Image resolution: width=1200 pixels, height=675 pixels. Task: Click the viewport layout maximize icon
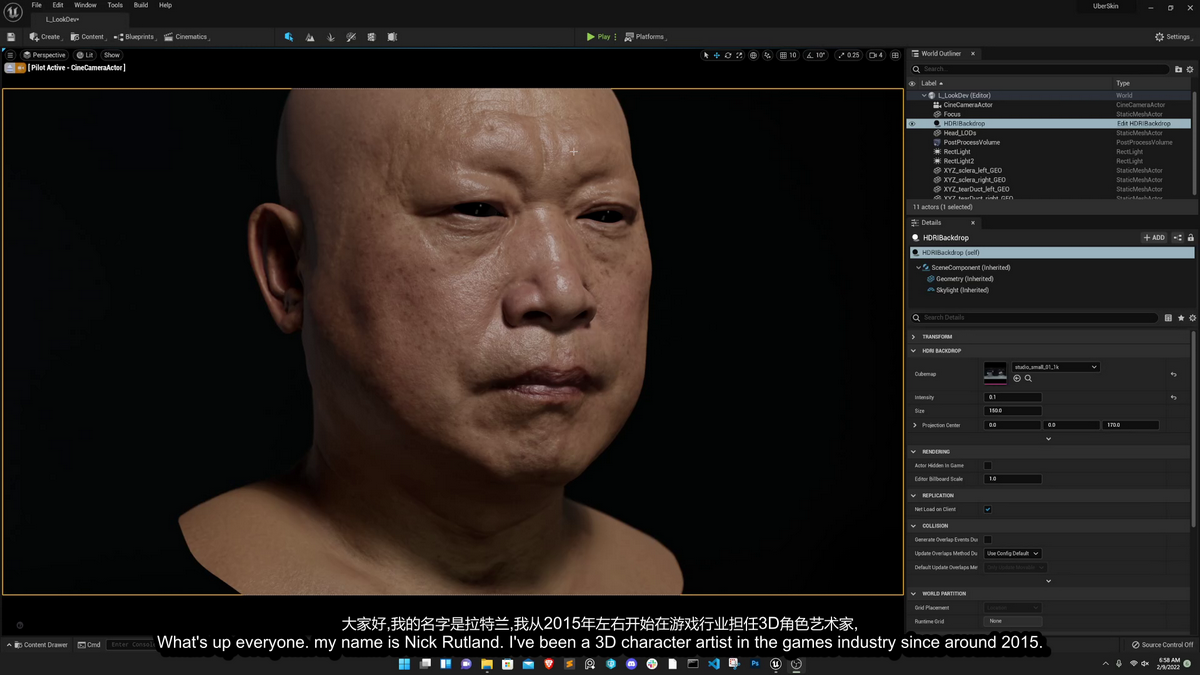tap(896, 55)
